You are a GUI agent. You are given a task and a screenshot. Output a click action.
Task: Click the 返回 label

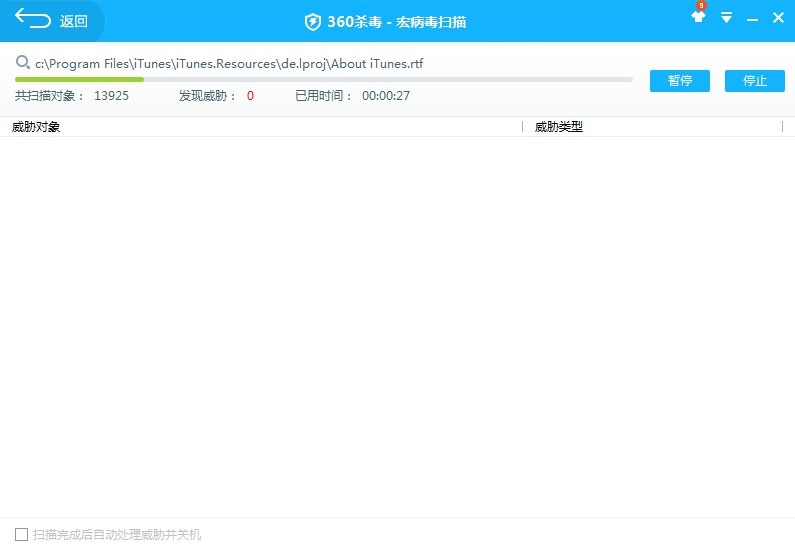74,21
